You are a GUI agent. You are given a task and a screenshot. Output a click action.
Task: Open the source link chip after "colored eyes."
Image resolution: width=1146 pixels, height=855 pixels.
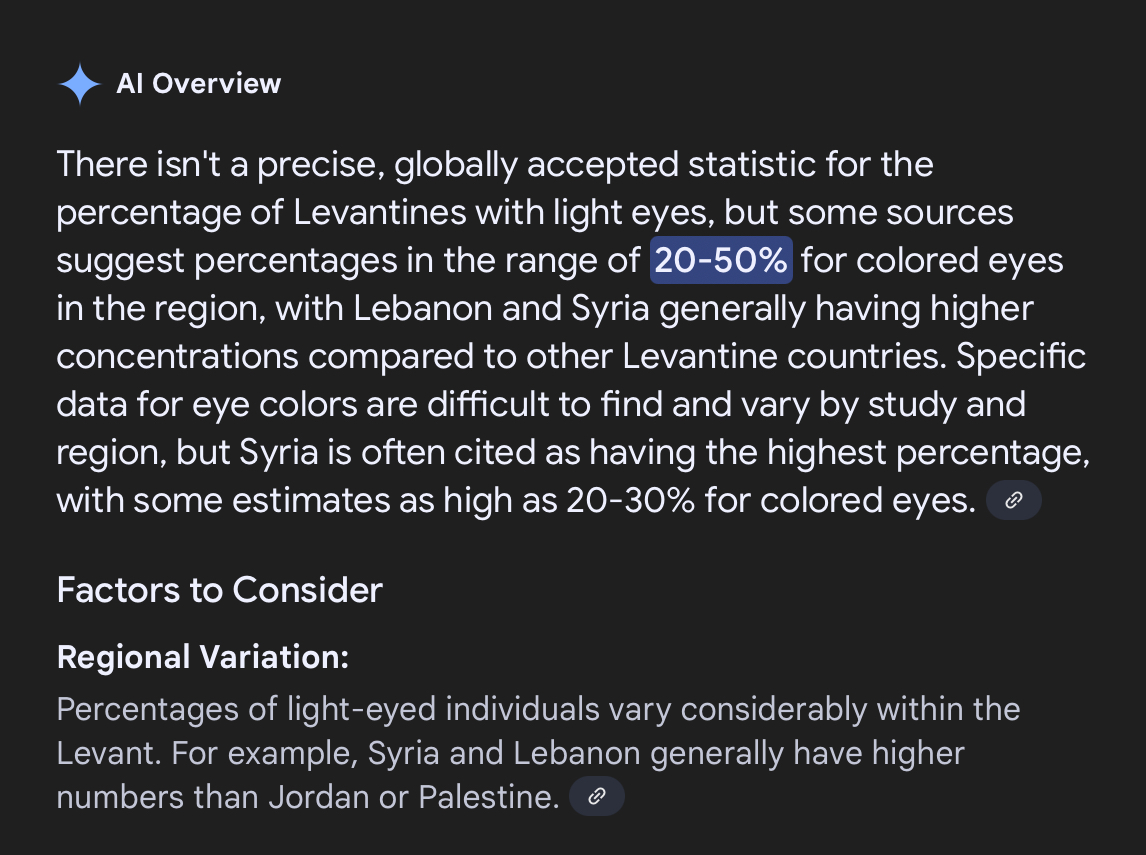[x=1013, y=500]
